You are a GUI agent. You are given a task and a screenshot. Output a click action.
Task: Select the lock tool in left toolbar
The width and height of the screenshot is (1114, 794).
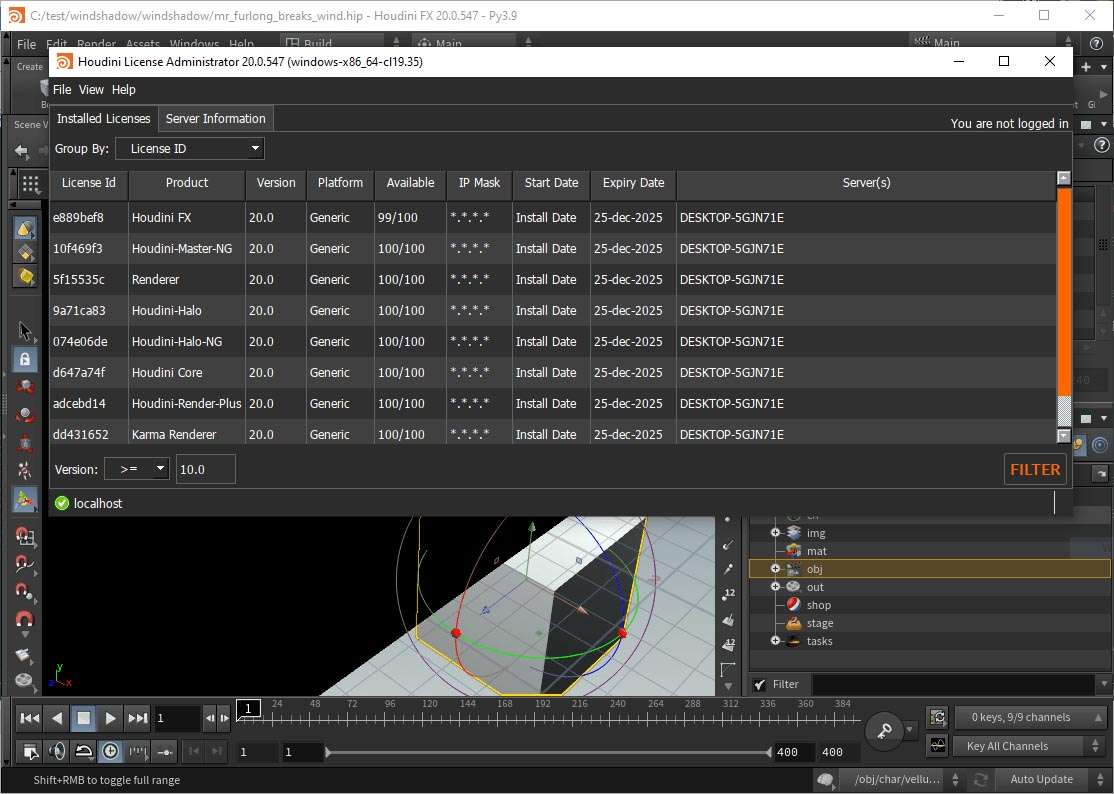tap(25, 358)
